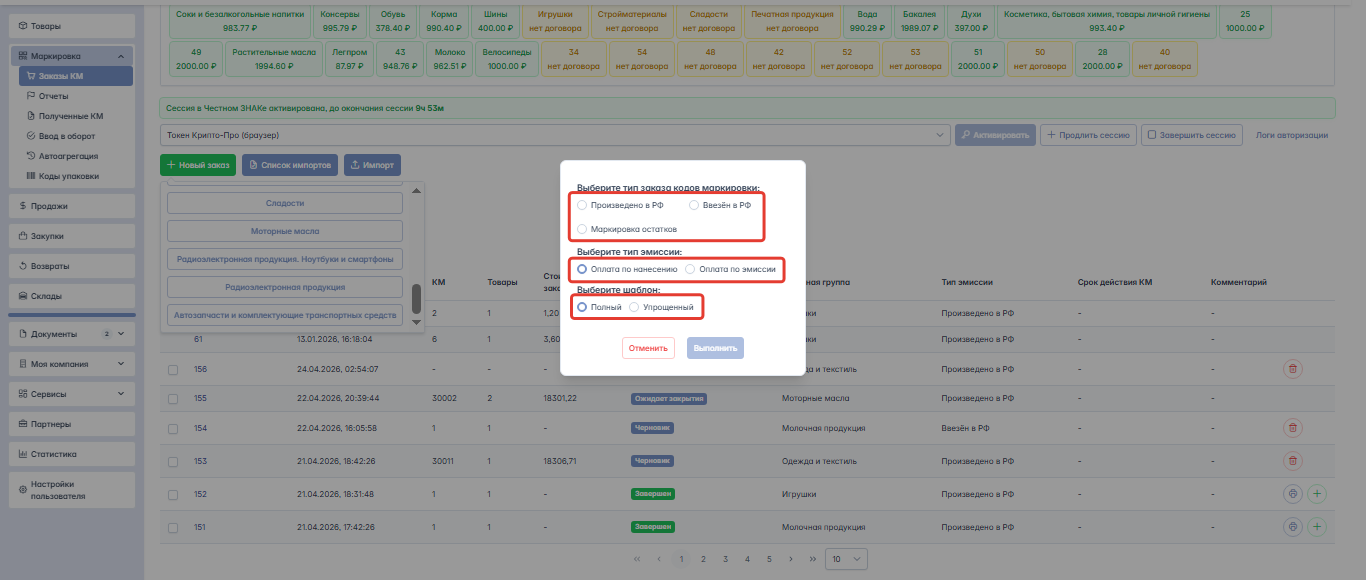Screen dimensions: 1366x580
Task: Expand the 'Документы' sidebar section
Action: [72, 334]
